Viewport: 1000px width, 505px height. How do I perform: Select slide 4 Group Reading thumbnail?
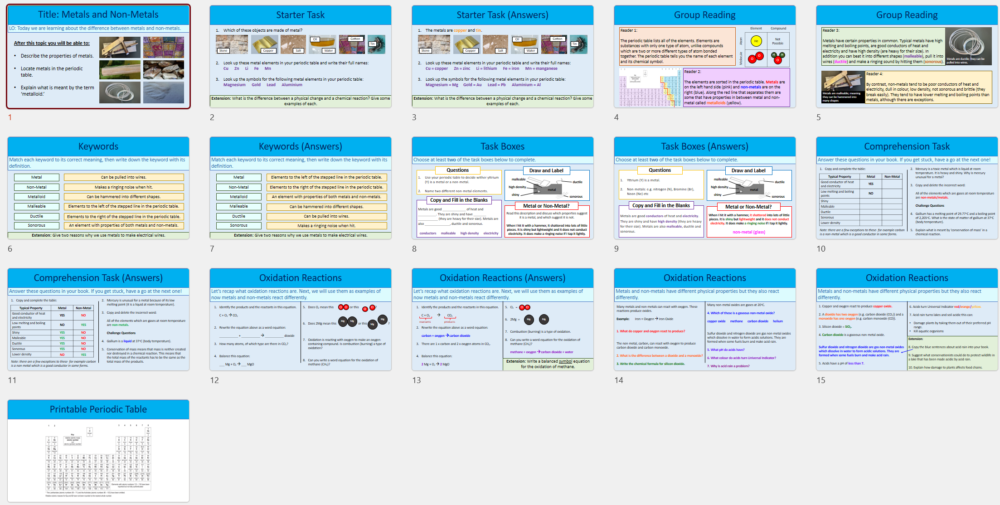703,55
